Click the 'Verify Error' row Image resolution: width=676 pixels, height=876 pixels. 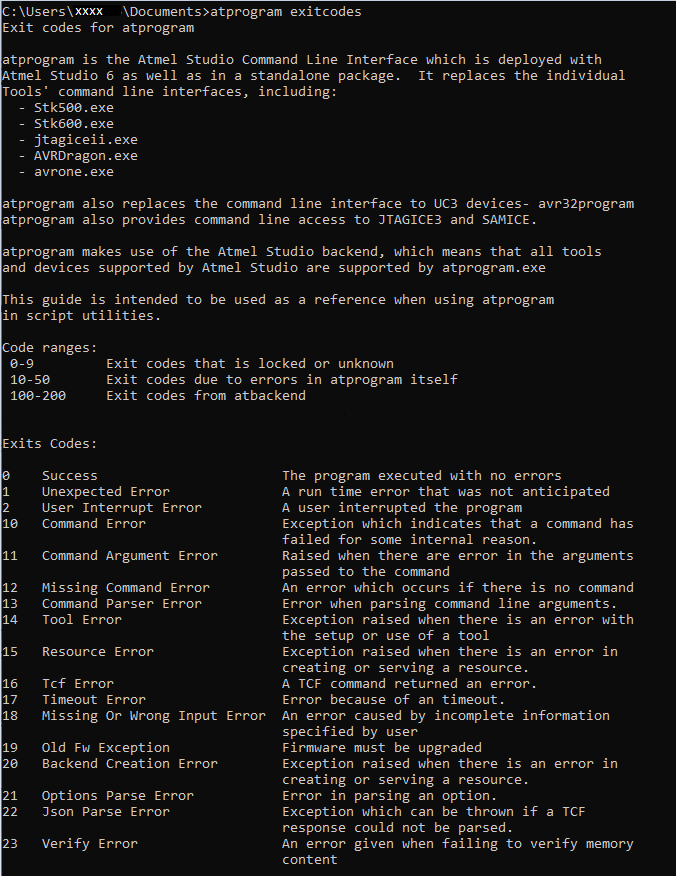90,844
